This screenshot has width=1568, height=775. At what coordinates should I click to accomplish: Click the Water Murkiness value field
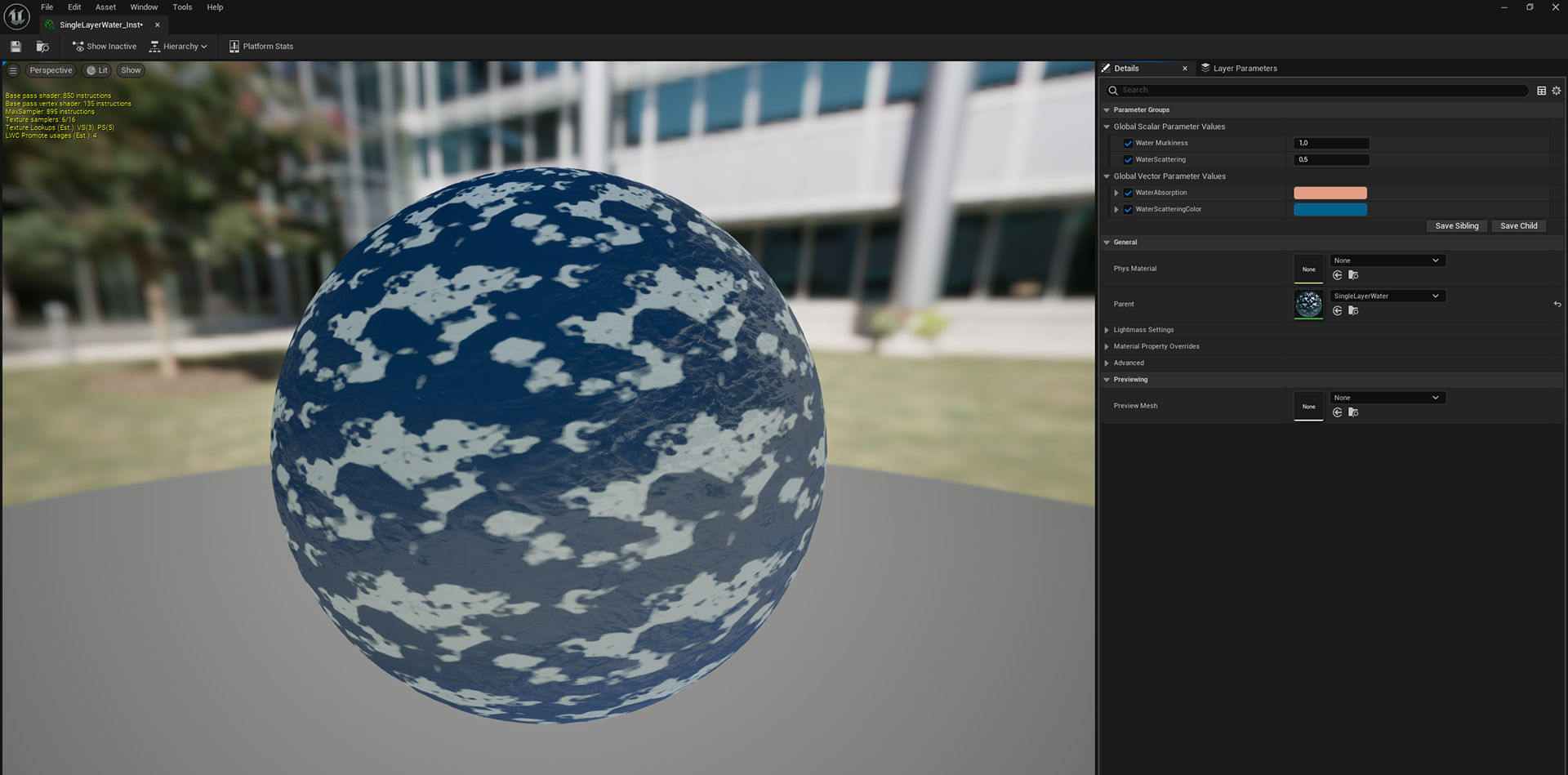pyautogui.click(x=1331, y=143)
